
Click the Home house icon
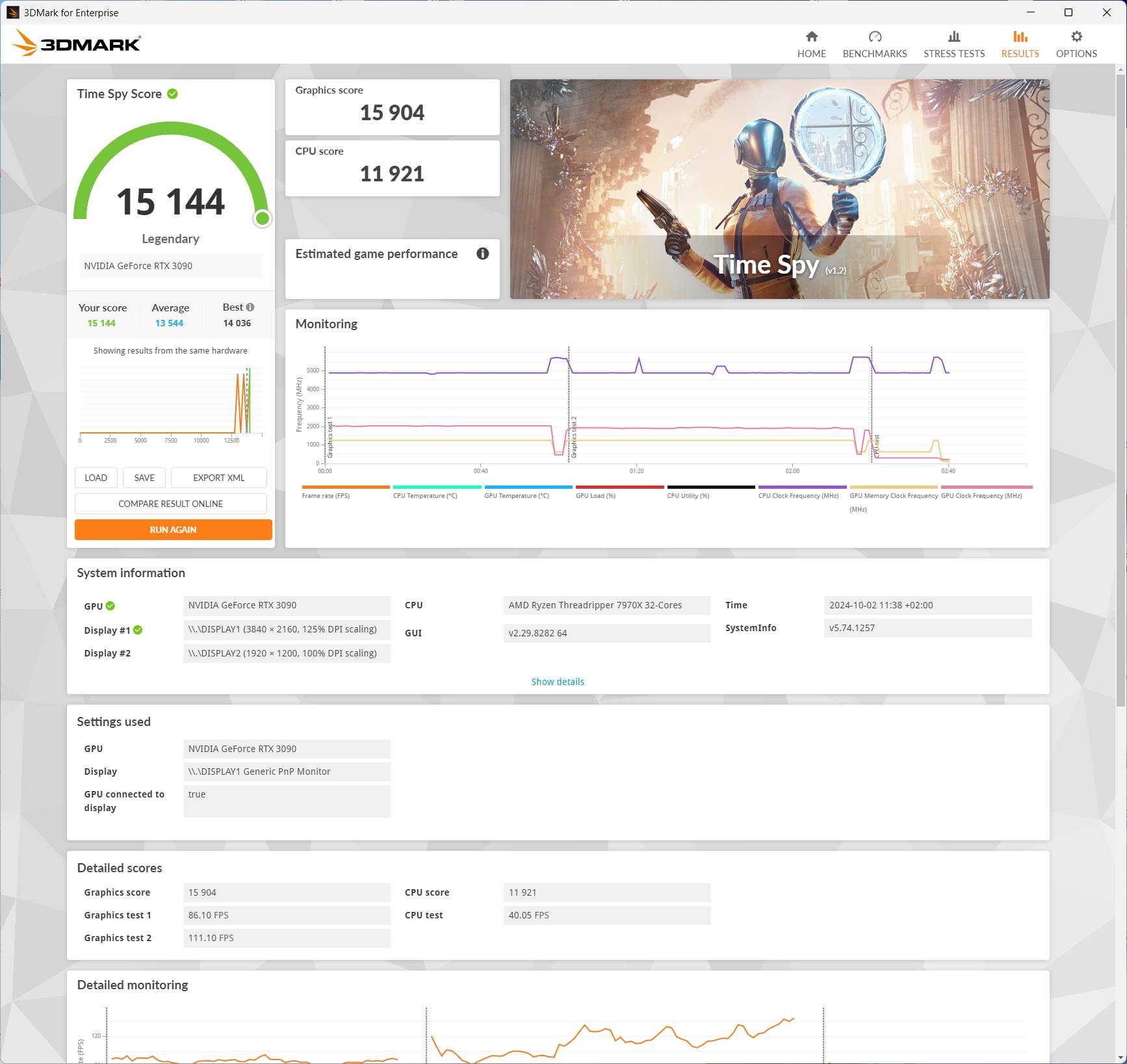[x=812, y=36]
